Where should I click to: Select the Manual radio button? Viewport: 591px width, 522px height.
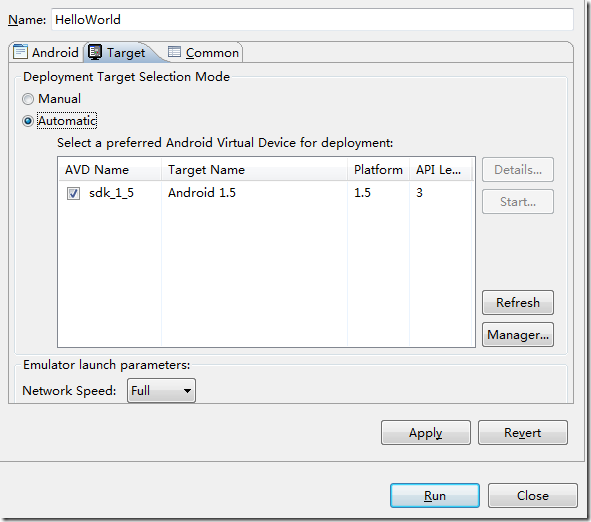pyautogui.click(x=28, y=99)
